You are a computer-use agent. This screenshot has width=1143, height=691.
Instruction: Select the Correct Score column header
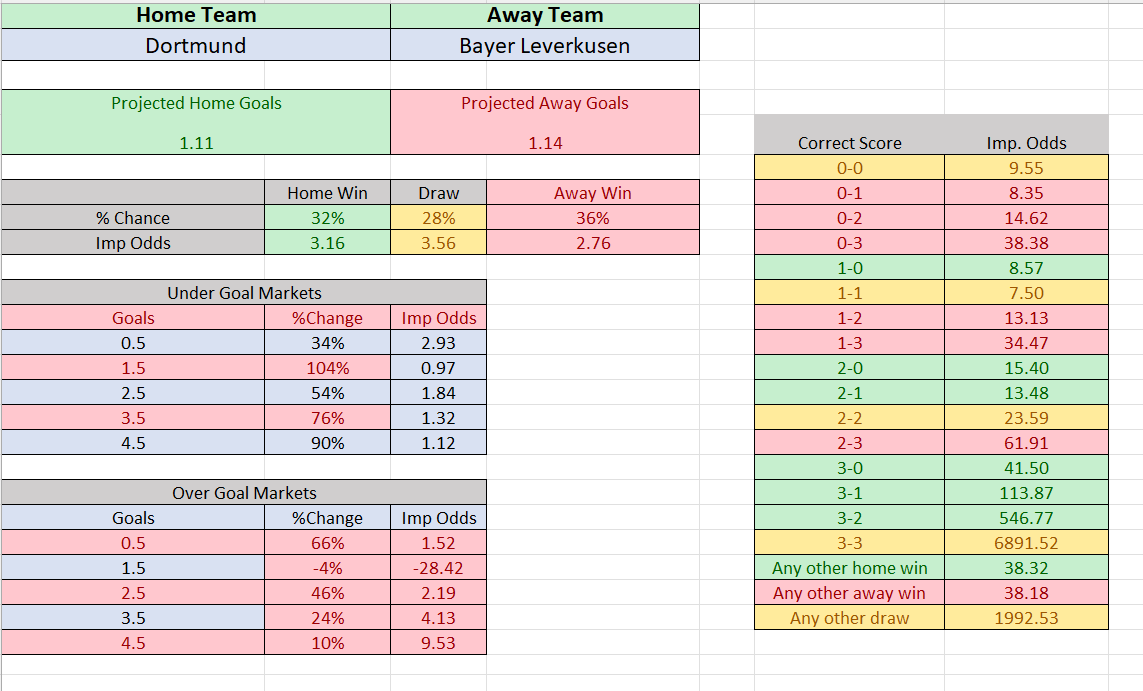coord(849,143)
